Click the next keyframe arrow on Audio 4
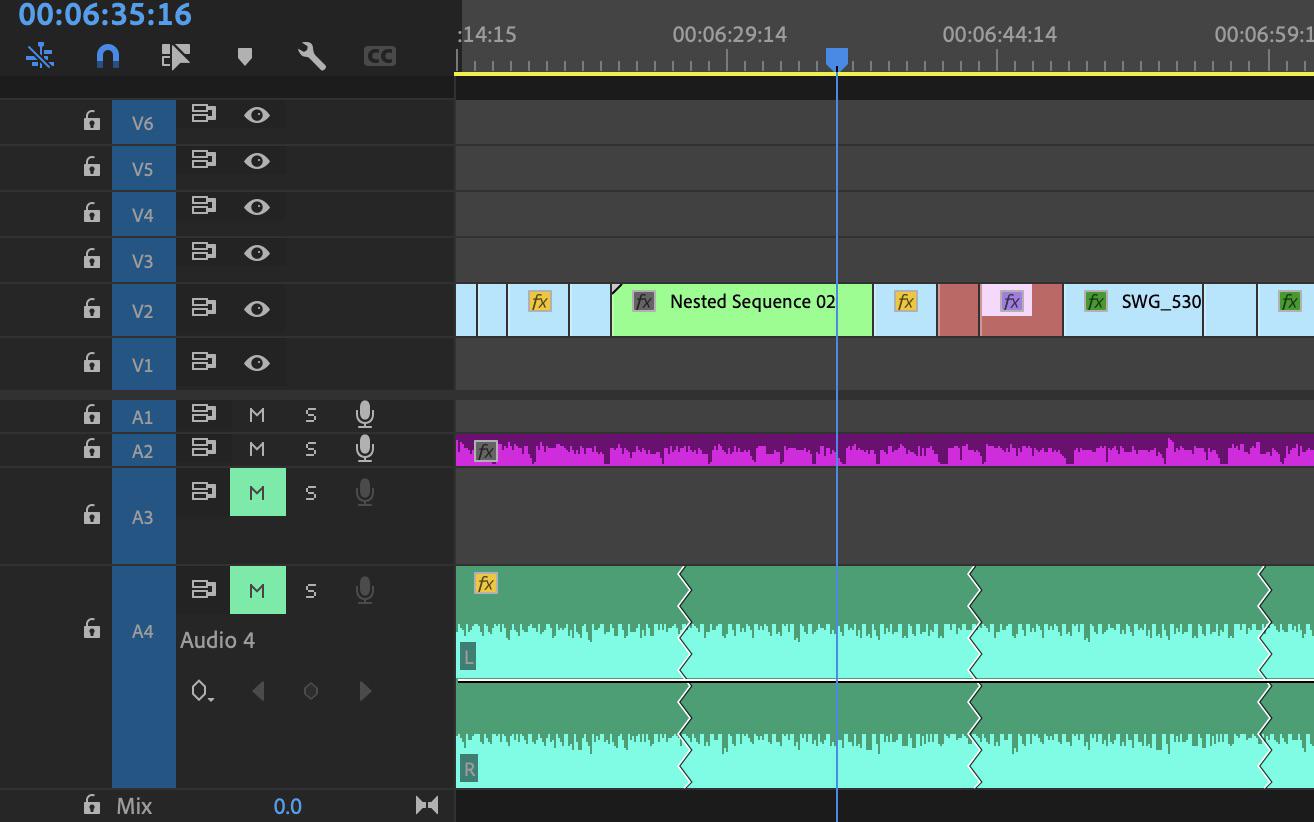1314x822 pixels. click(x=364, y=691)
